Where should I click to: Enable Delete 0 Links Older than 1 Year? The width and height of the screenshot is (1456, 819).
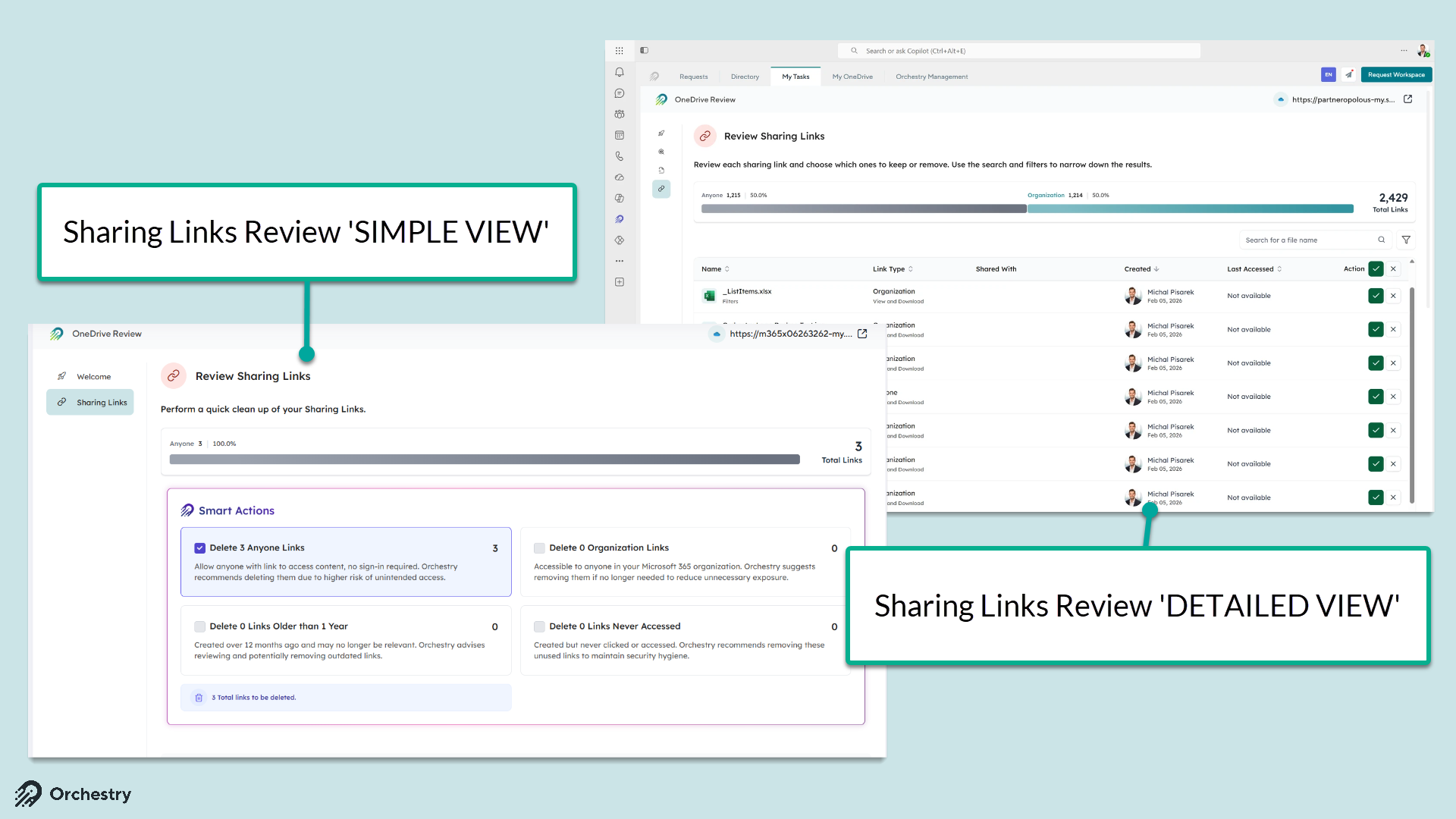point(200,626)
